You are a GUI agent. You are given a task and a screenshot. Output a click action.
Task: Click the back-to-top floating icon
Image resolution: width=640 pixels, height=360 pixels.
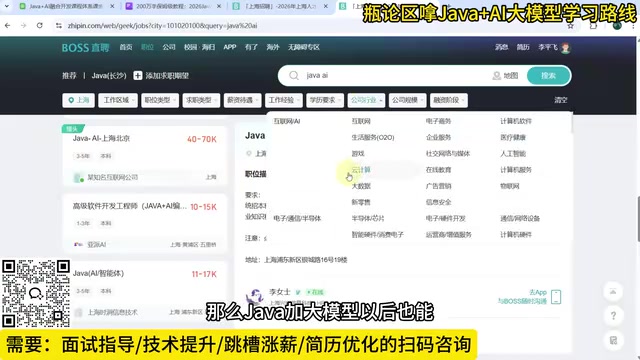tap(613, 291)
